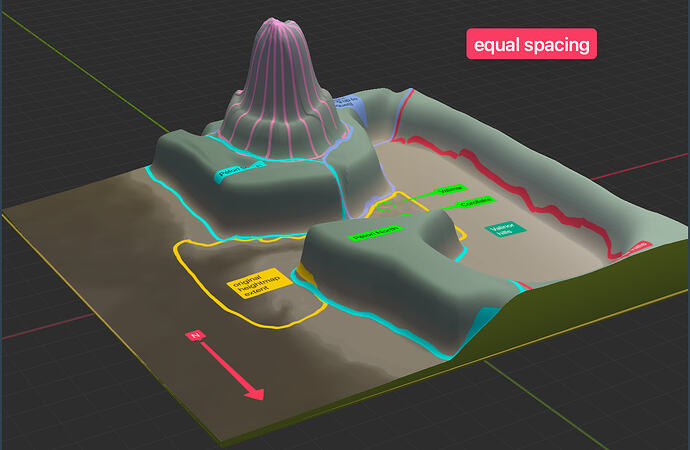Click the green 'Corollaire' label

pos(476,202)
